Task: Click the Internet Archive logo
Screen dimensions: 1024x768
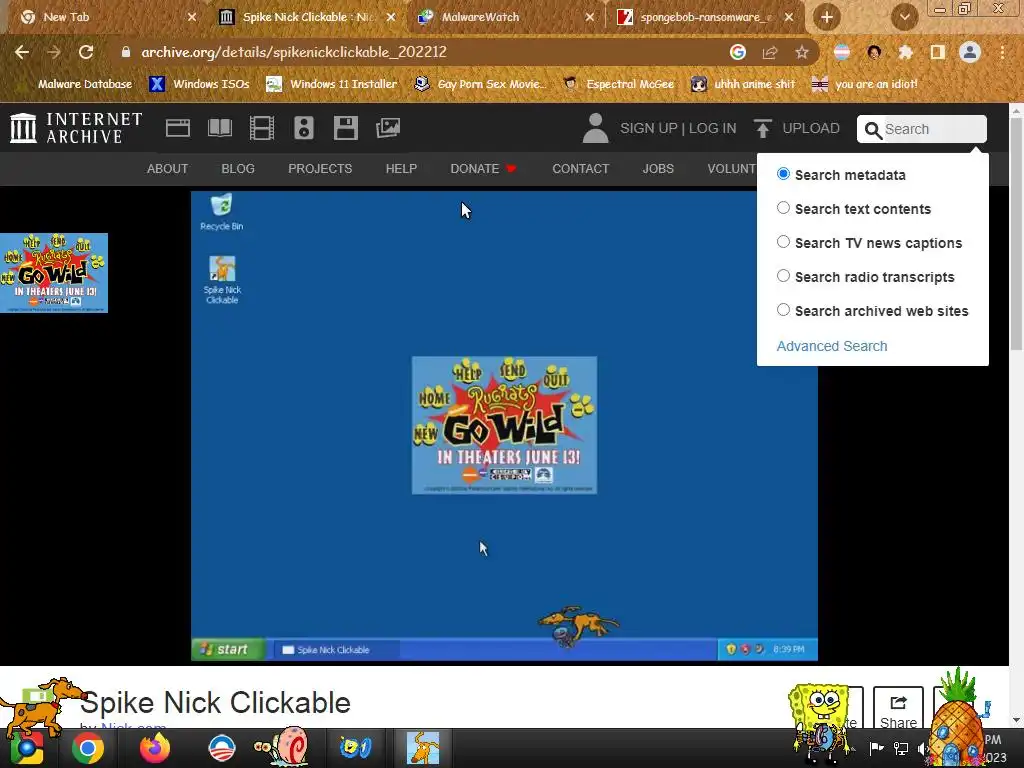Action: pyautogui.click(x=76, y=128)
